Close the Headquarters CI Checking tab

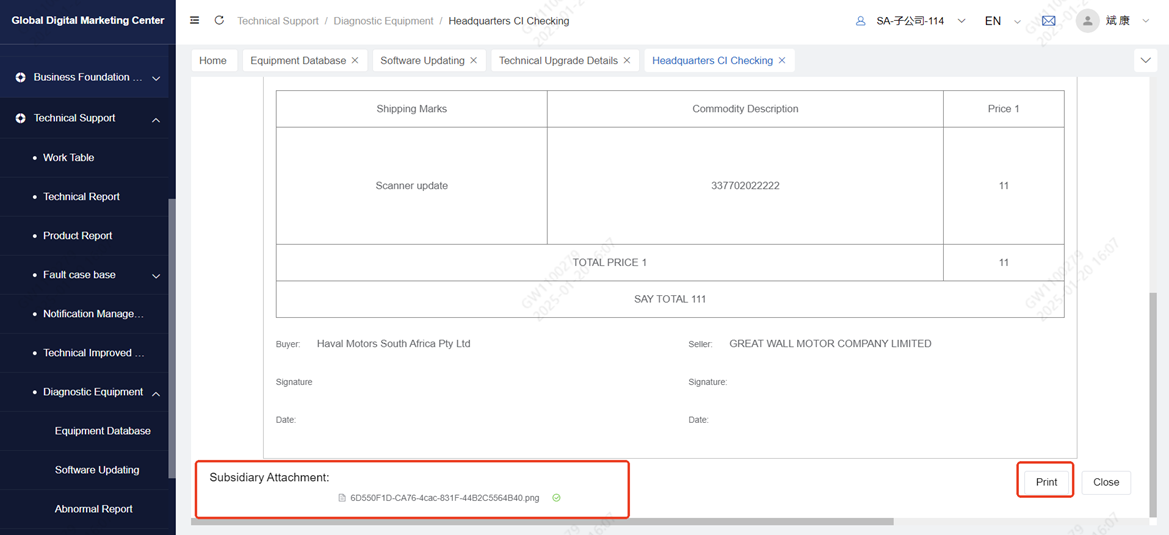click(x=782, y=61)
